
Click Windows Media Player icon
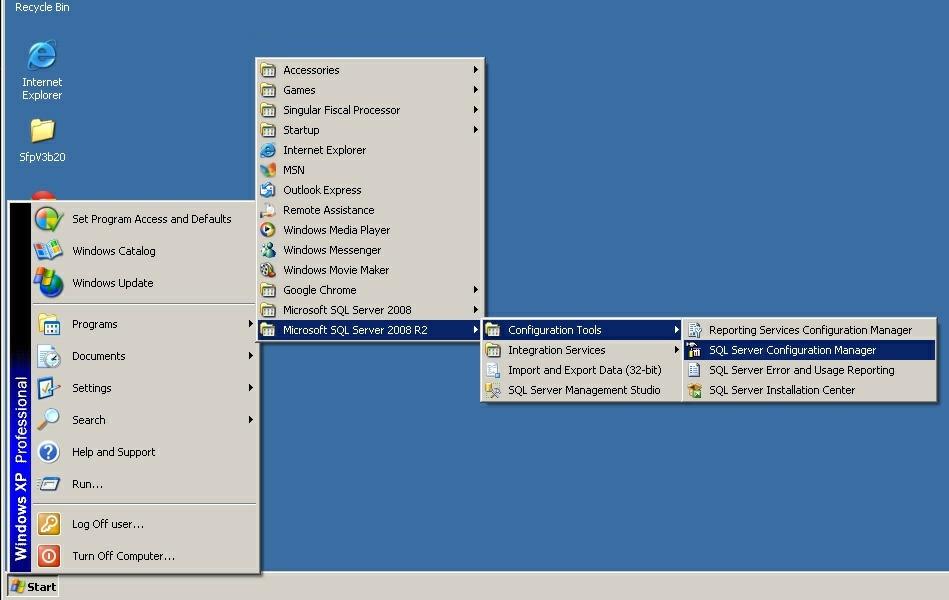268,230
